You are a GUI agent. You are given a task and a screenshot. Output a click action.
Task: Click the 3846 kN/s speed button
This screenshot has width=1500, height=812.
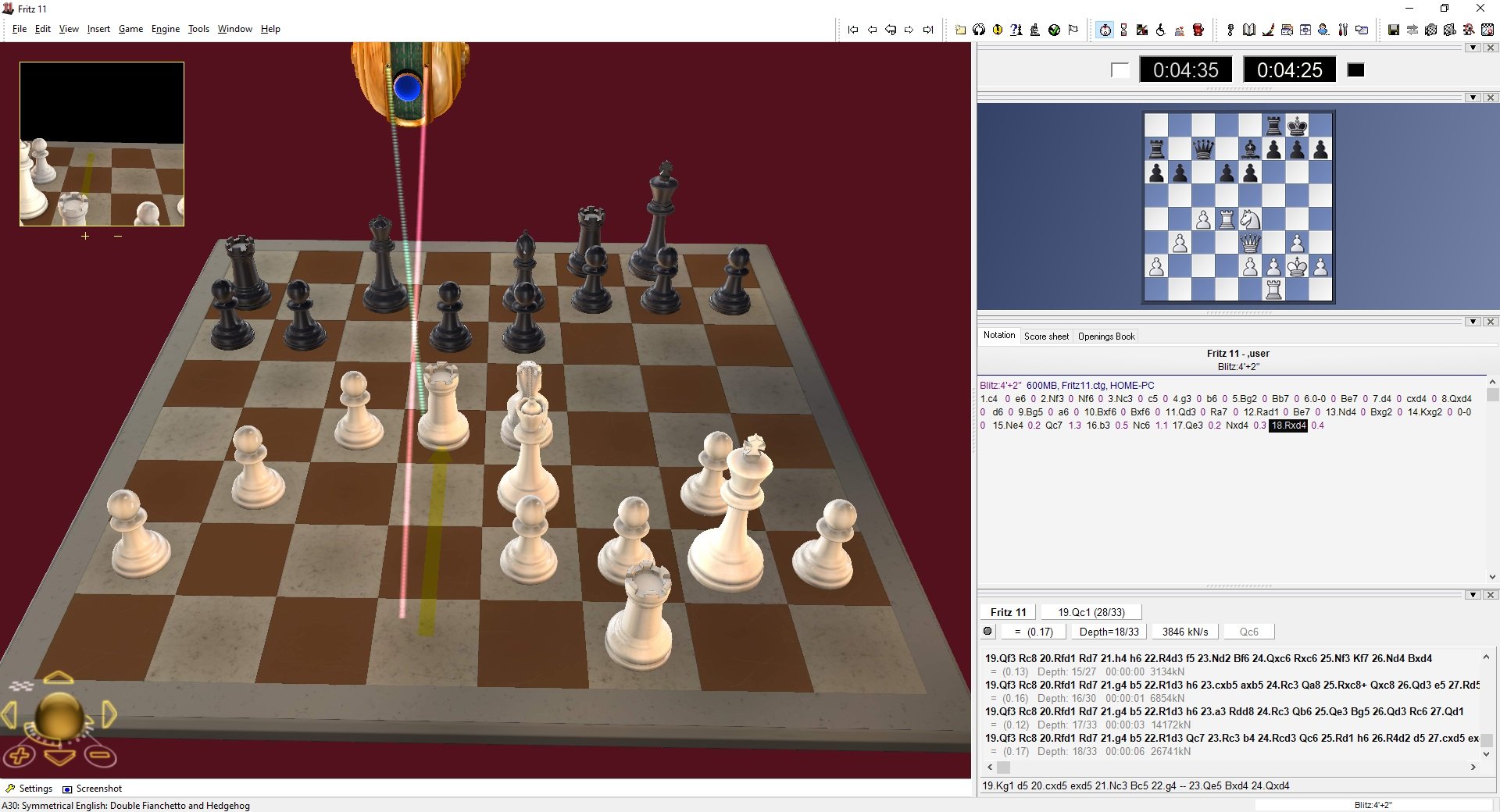(1184, 632)
